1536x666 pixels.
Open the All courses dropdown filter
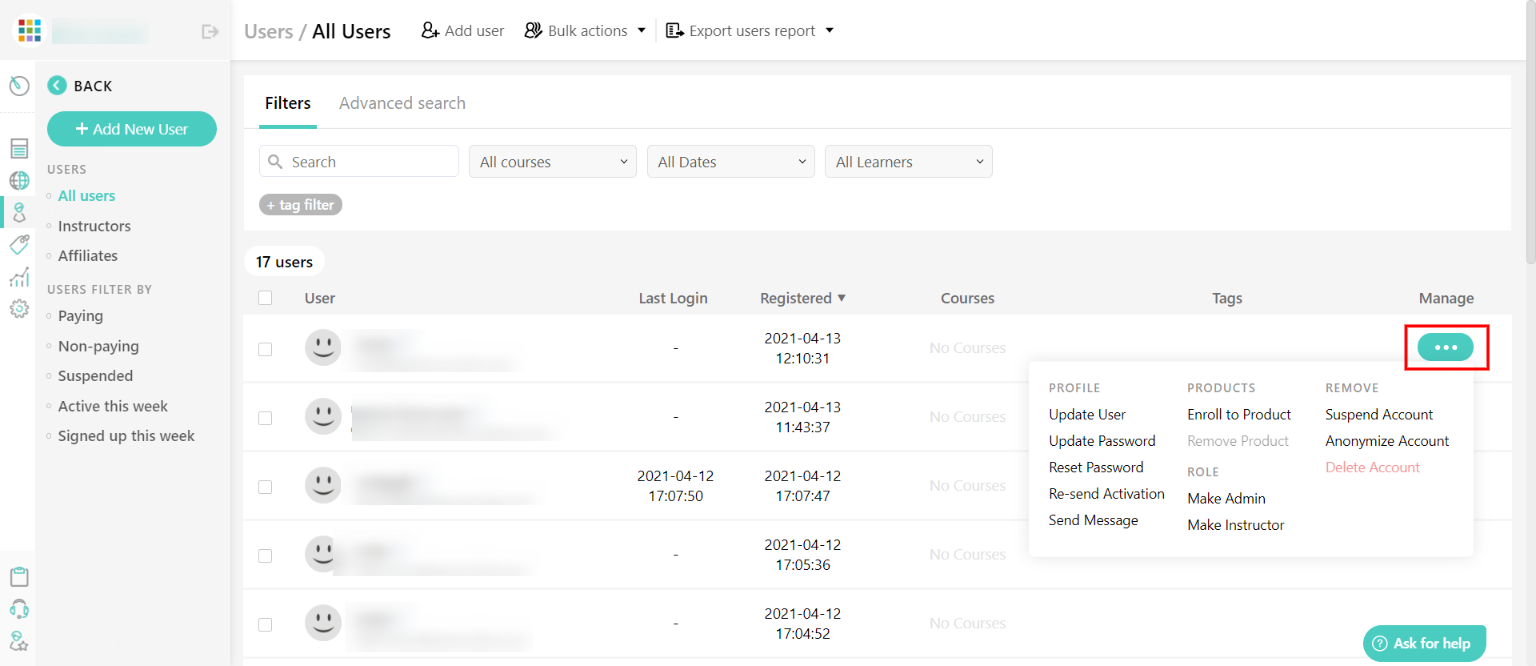click(x=552, y=161)
